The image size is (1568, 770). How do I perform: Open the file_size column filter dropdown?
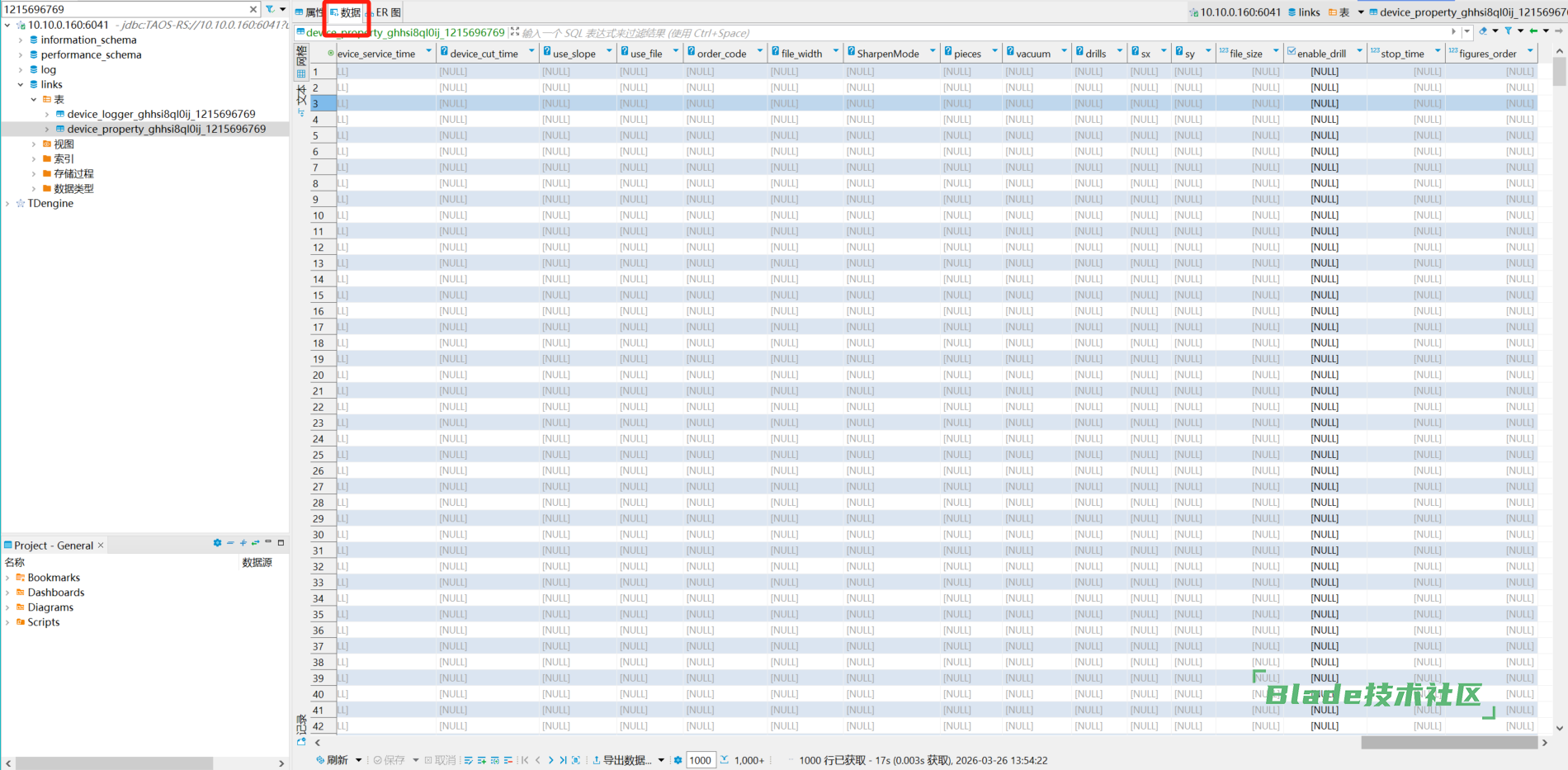coord(1276,51)
